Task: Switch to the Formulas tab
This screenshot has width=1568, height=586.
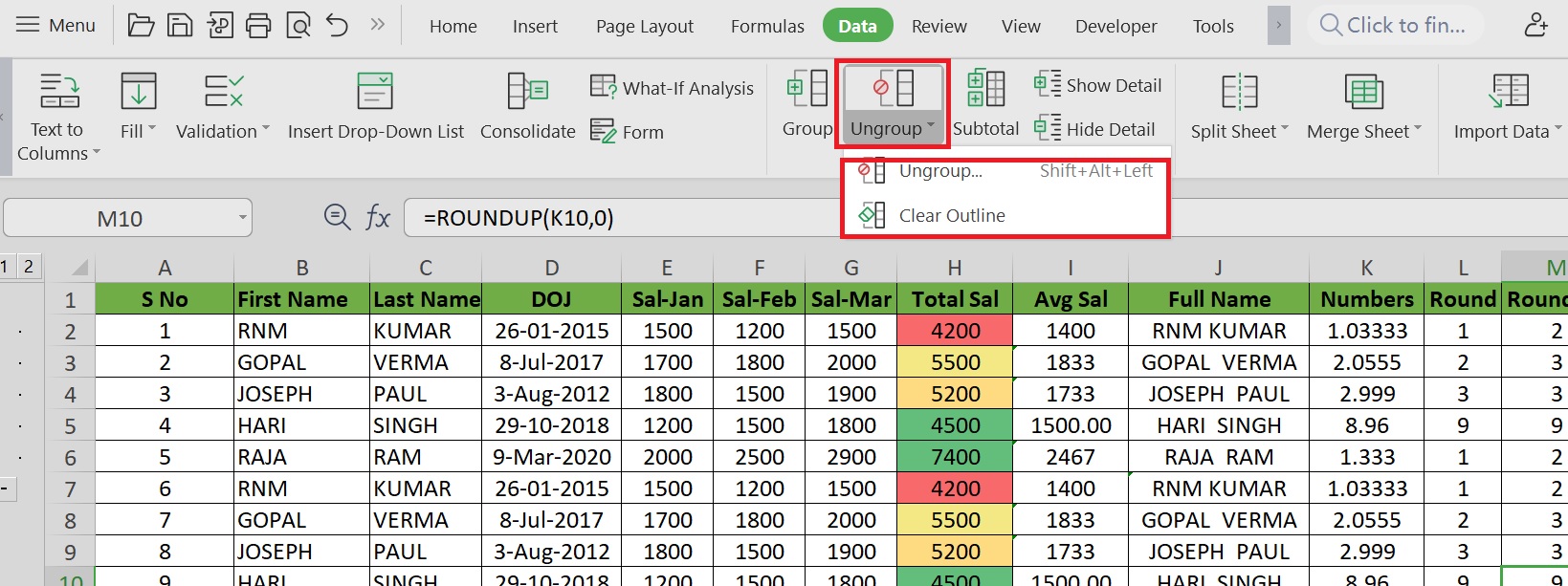Action: (x=767, y=26)
